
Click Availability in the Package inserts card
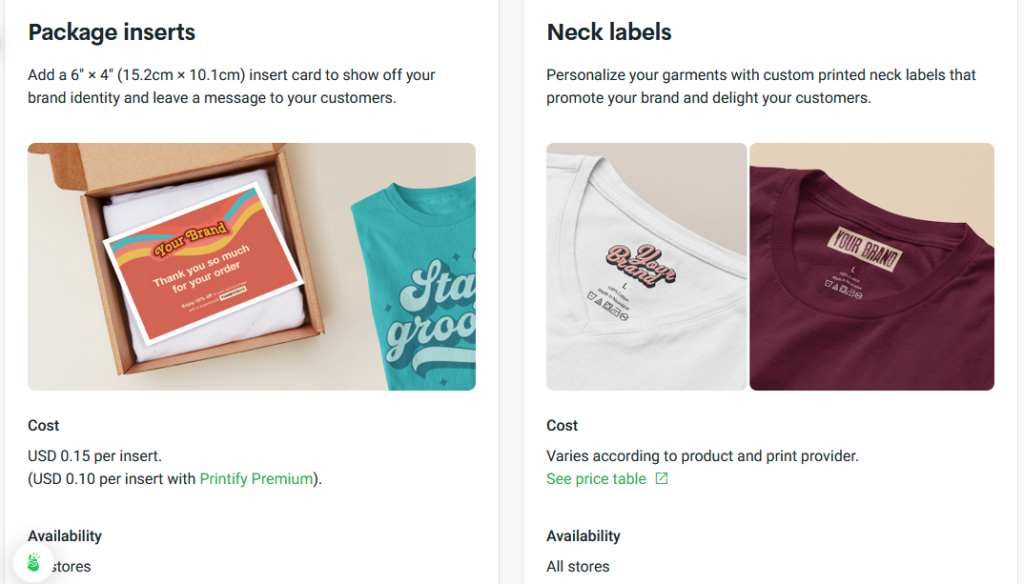[64, 535]
